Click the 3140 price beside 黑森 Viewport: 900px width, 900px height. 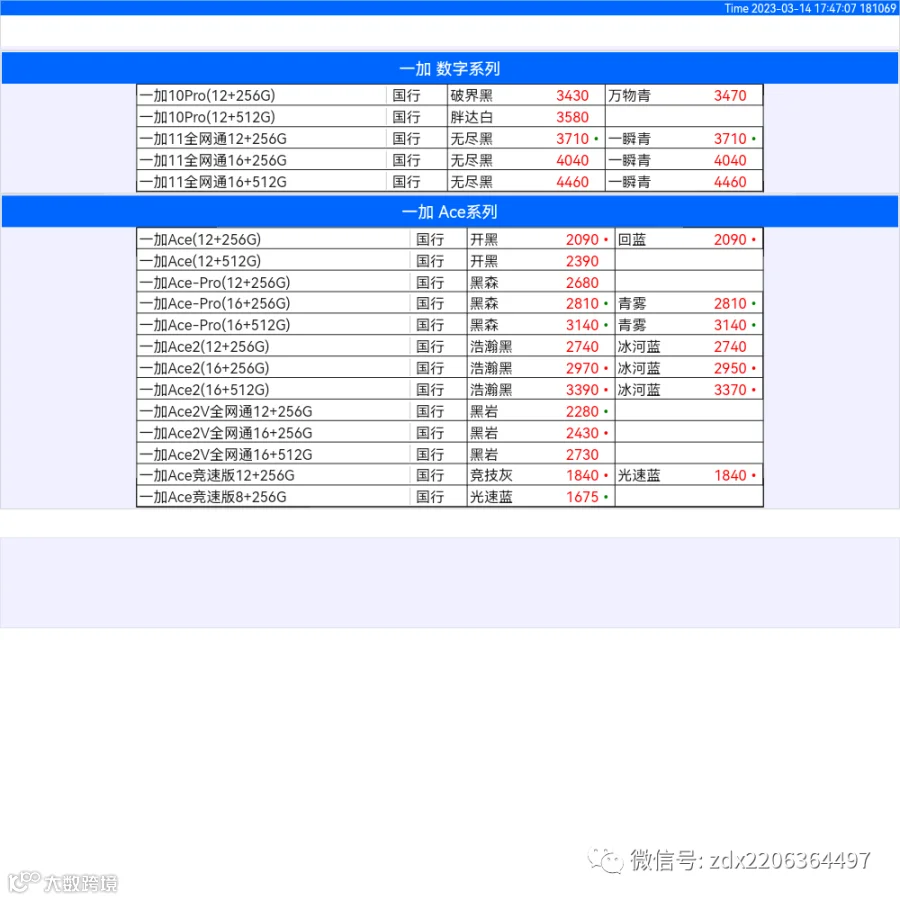point(582,325)
